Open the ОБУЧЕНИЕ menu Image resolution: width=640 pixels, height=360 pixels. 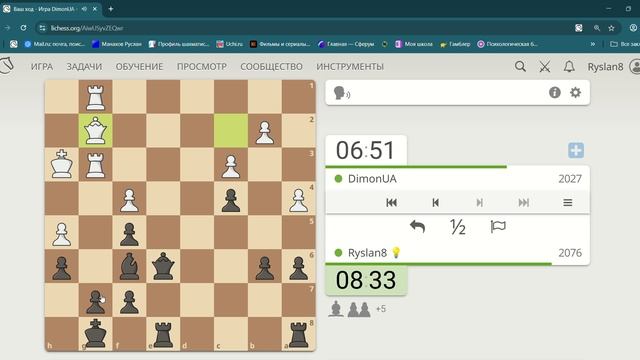coord(140,67)
